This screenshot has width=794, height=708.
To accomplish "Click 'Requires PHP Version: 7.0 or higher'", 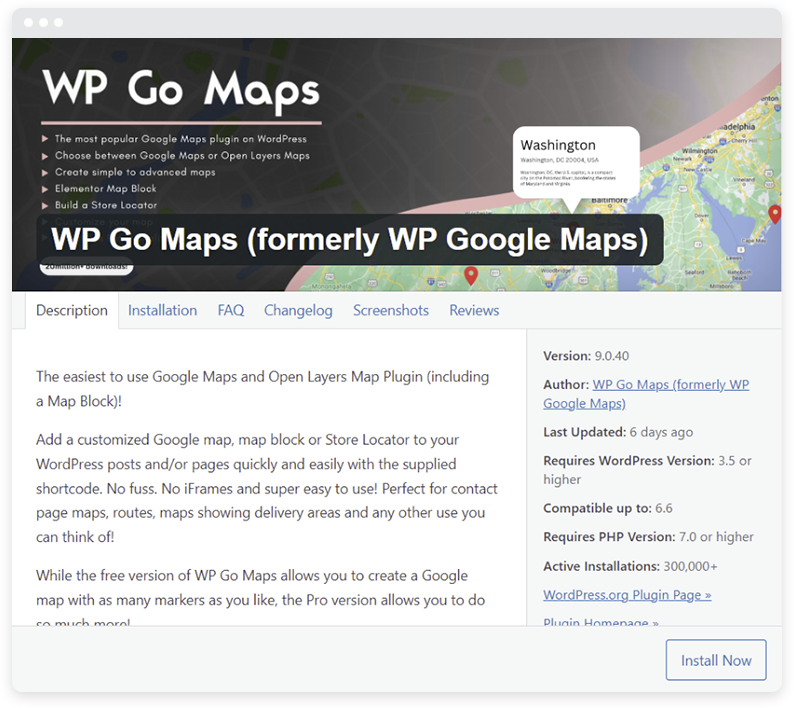I will [648, 537].
